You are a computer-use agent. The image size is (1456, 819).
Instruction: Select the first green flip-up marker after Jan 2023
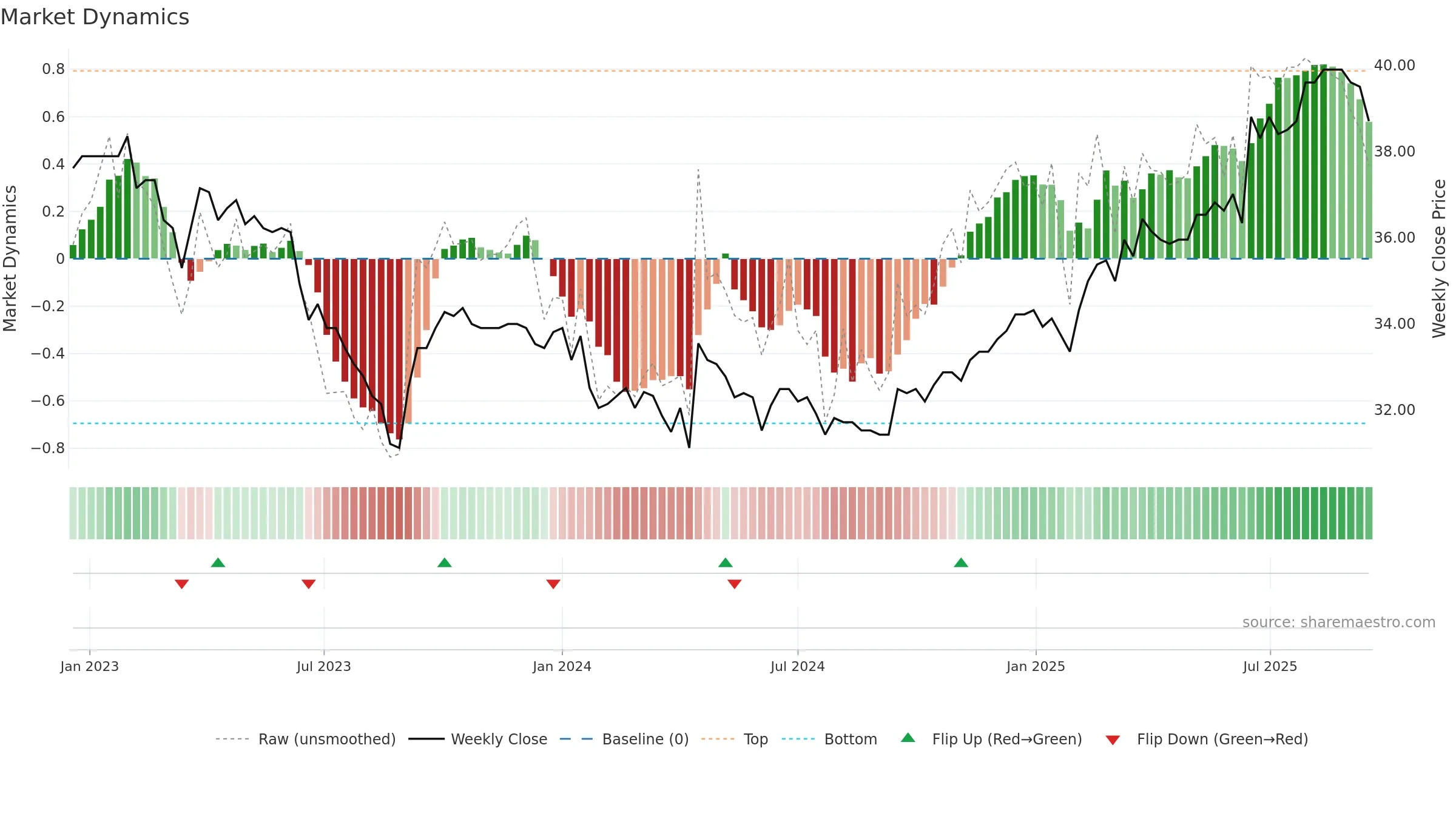[x=218, y=562]
